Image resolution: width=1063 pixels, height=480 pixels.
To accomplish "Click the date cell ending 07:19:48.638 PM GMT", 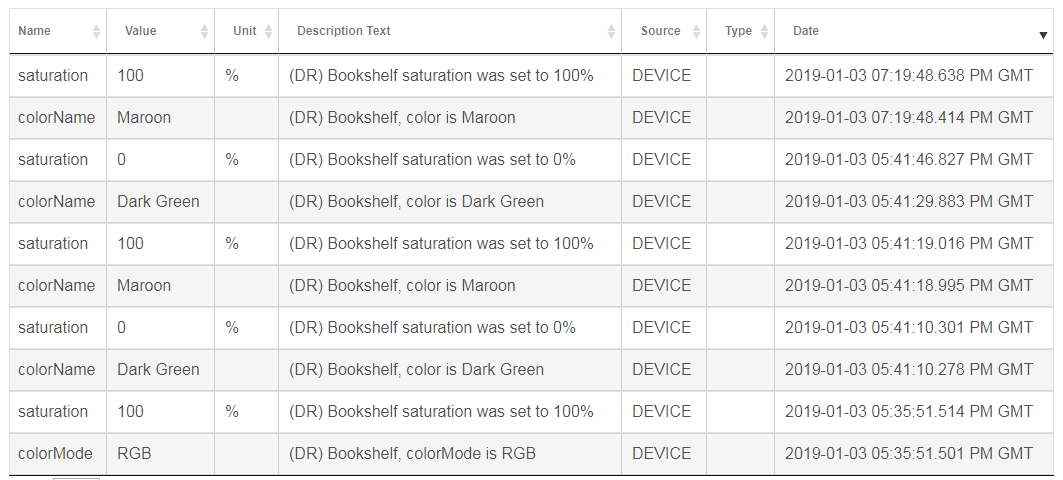I will coord(908,76).
